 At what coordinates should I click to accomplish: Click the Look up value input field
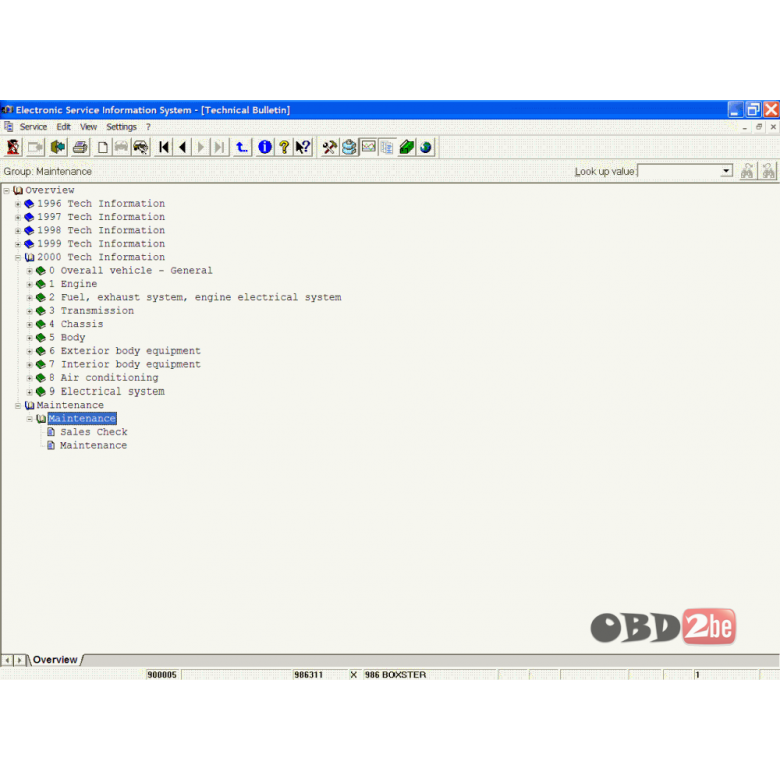coord(680,171)
